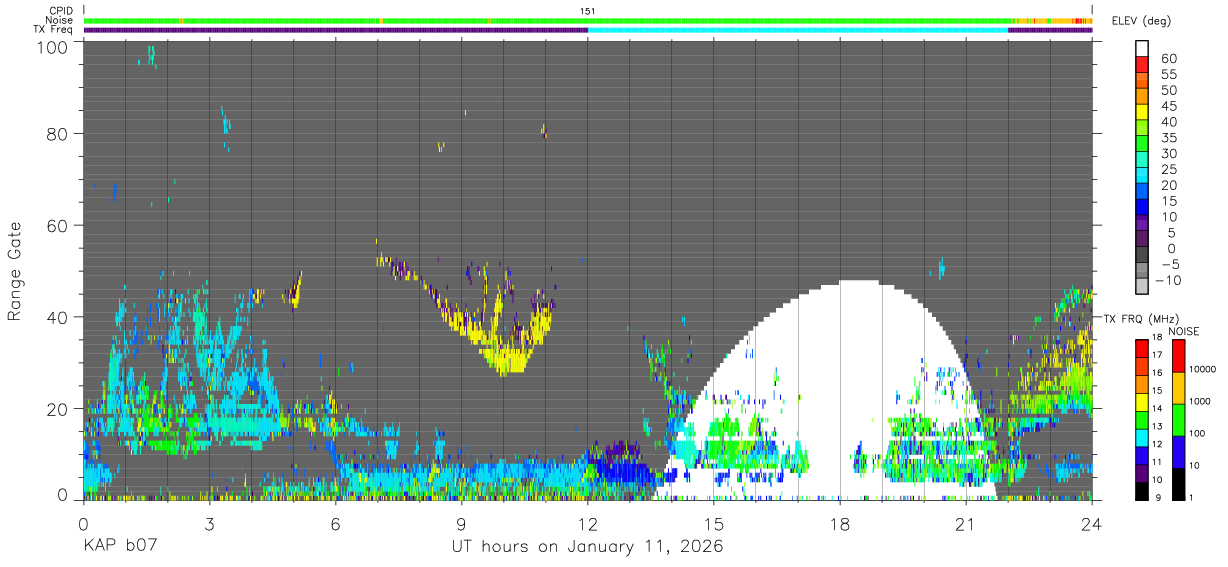Click the dark blue echo patch near 13 UT
The width and height of the screenshot is (1228, 567).
(x=622, y=466)
